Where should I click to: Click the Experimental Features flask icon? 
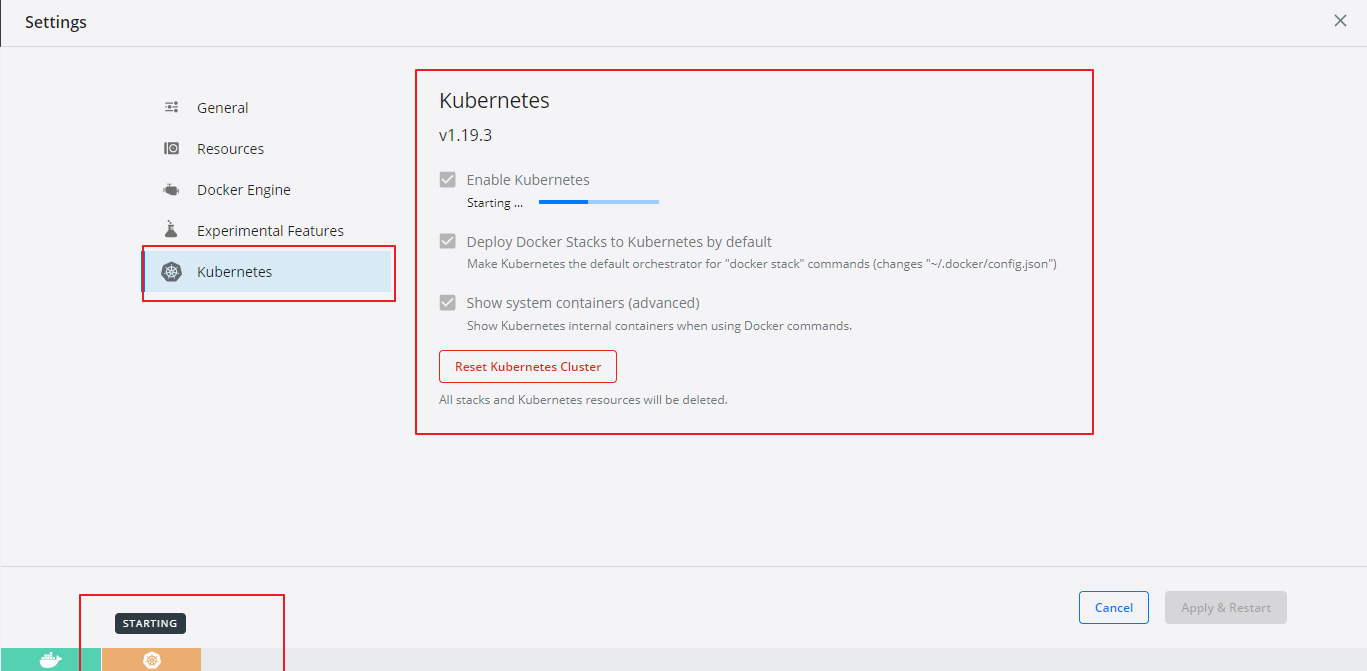click(x=172, y=230)
